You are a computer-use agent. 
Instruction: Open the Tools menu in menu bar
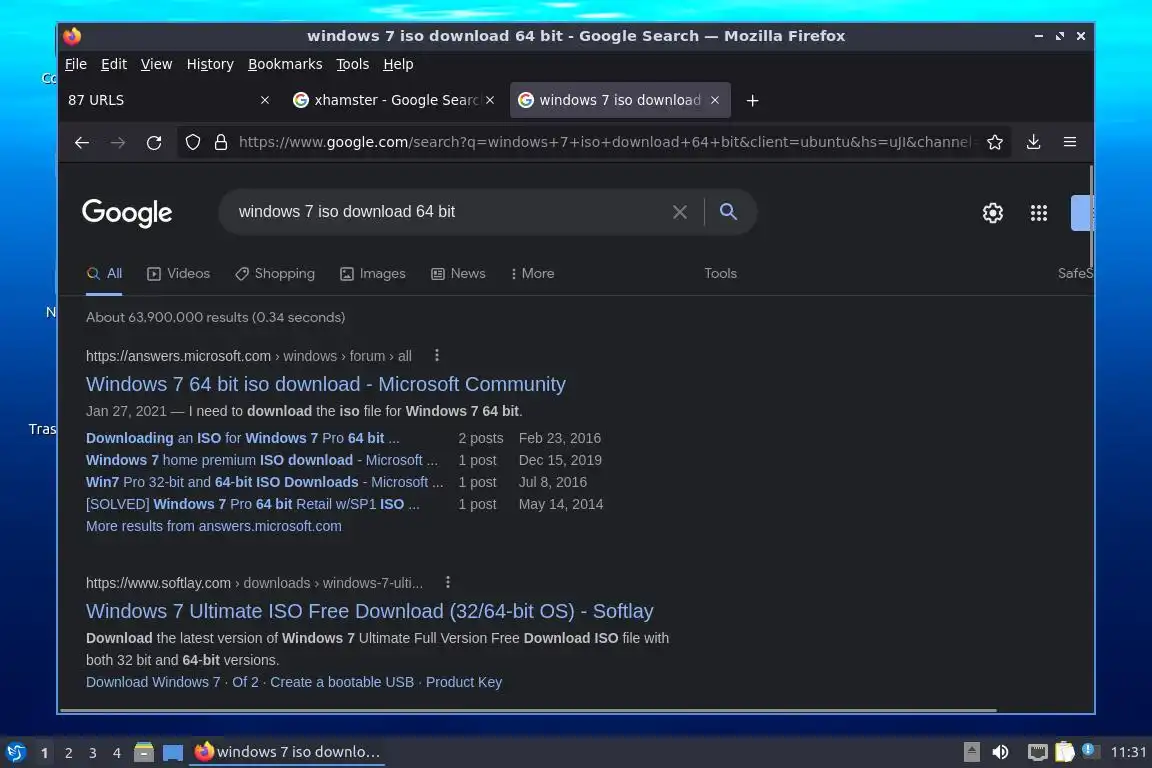click(353, 65)
